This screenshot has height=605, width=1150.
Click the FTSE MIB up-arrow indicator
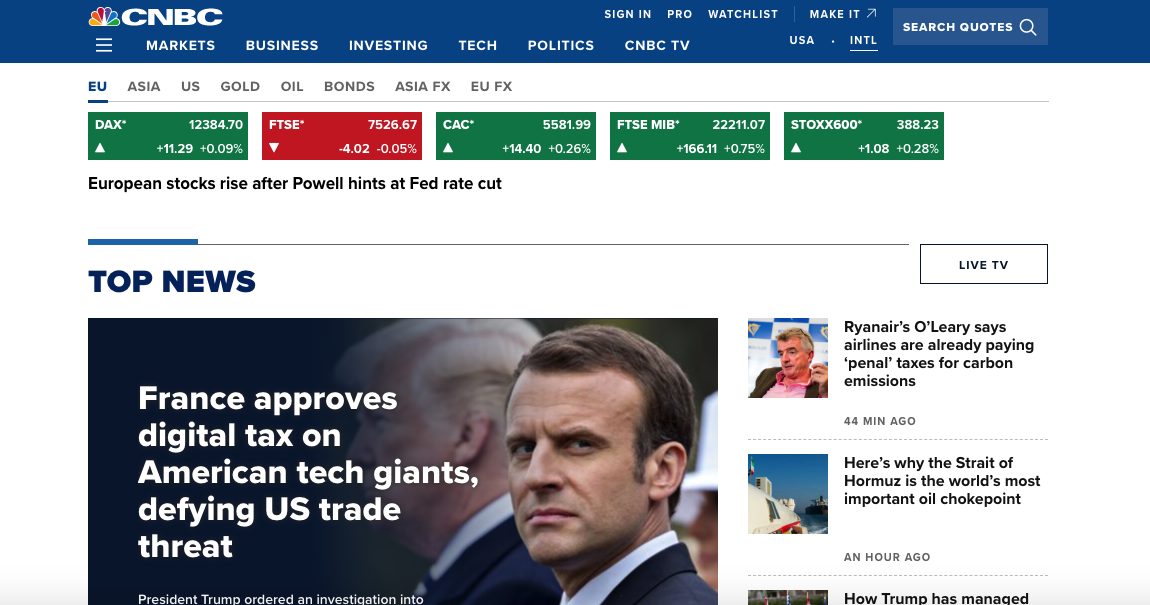(x=622, y=148)
